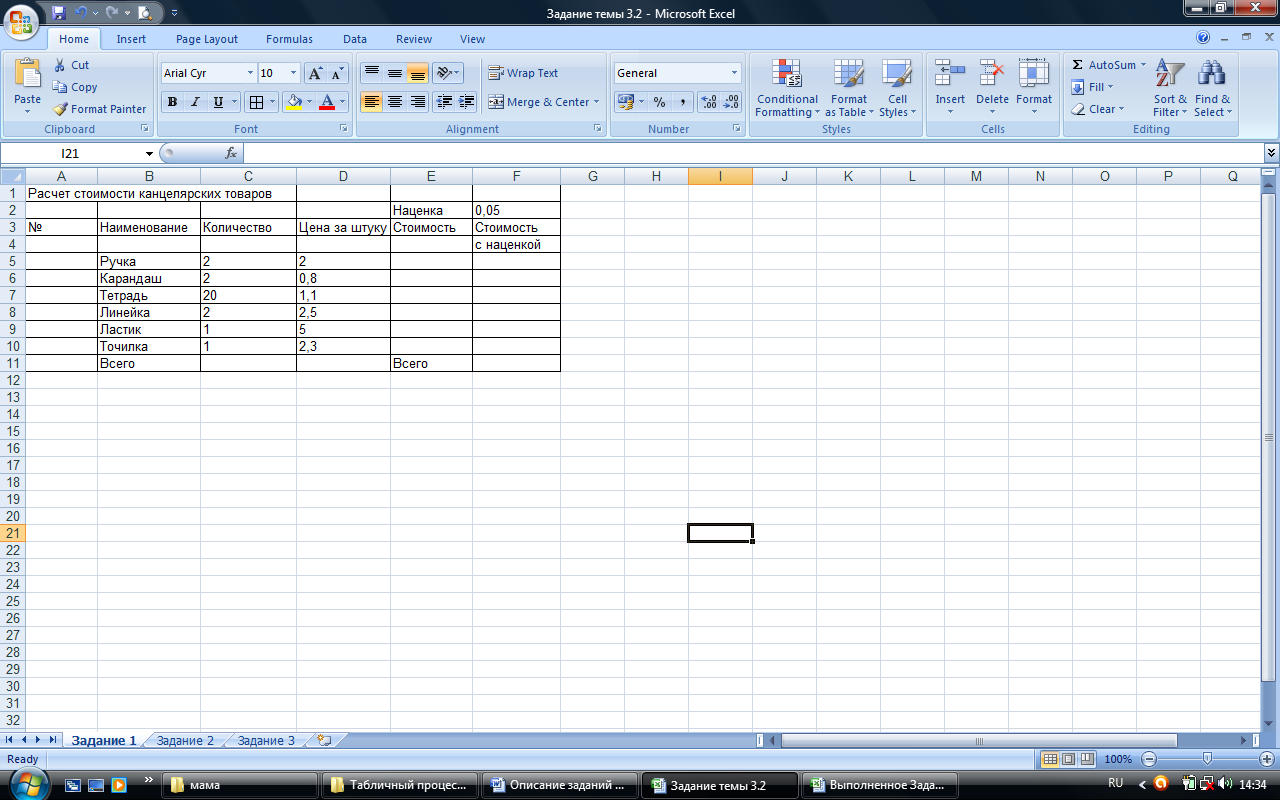The height and width of the screenshot is (800, 1280).
Task: Open Описание заданий taskbar window
Action: click(x=558, y=785)
